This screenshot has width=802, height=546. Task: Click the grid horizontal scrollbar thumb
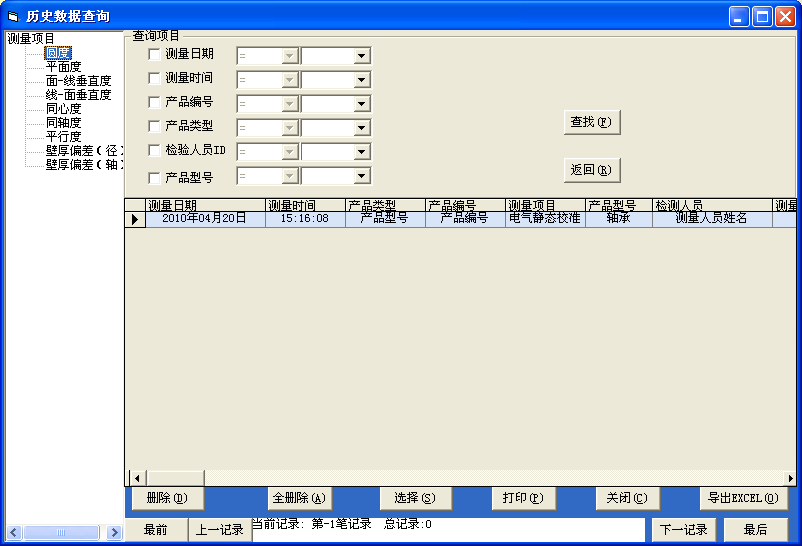point(174,477)
